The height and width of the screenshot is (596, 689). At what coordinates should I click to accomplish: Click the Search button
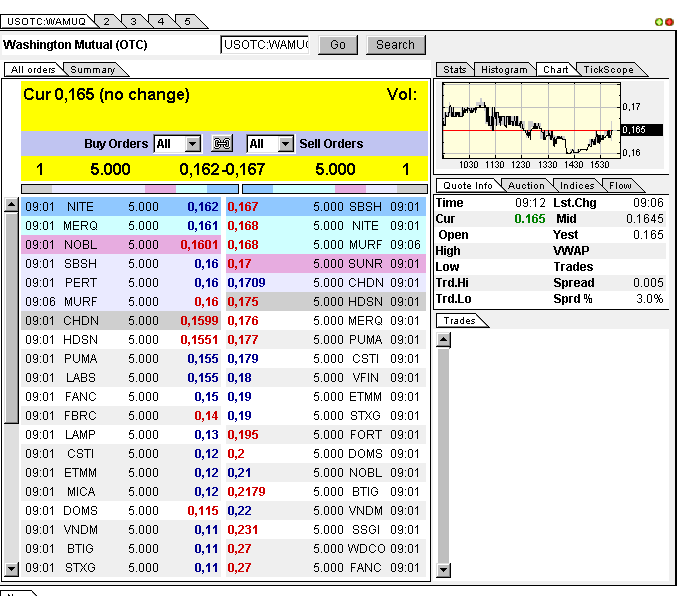tap(395, 45)
